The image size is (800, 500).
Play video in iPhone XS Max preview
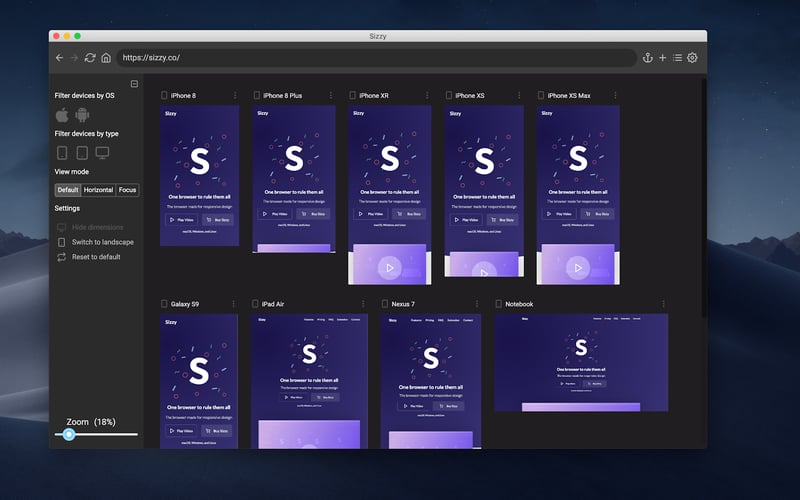coord(578,268)
